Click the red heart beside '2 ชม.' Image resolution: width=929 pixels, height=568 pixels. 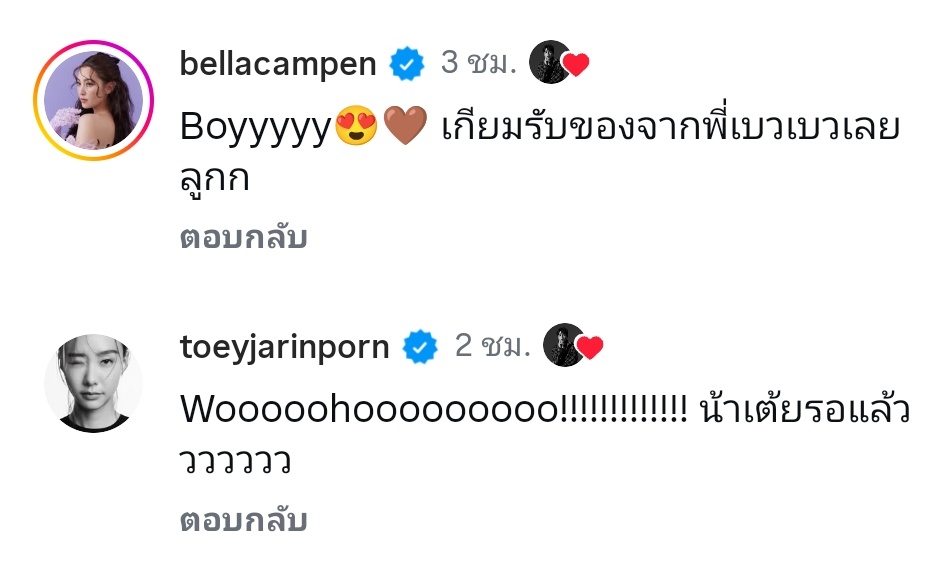pyautogui.click(x=590, y=348)
